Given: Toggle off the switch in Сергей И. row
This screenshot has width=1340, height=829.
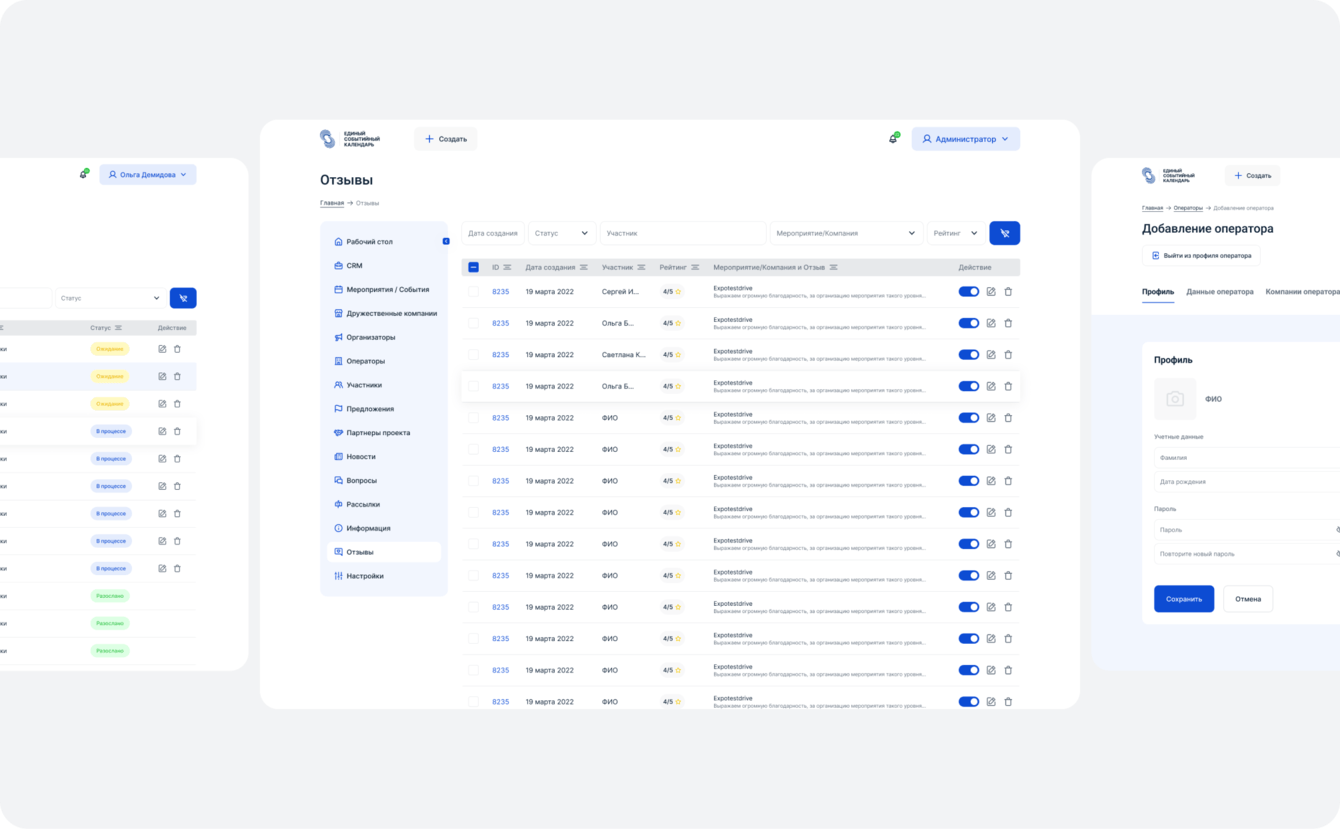Looking at the screenshot, I should click(x=968, y=292).
